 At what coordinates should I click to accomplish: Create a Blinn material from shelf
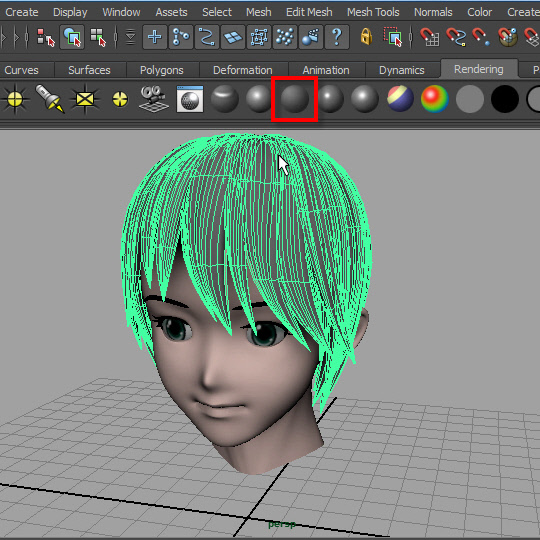[259, 99]
